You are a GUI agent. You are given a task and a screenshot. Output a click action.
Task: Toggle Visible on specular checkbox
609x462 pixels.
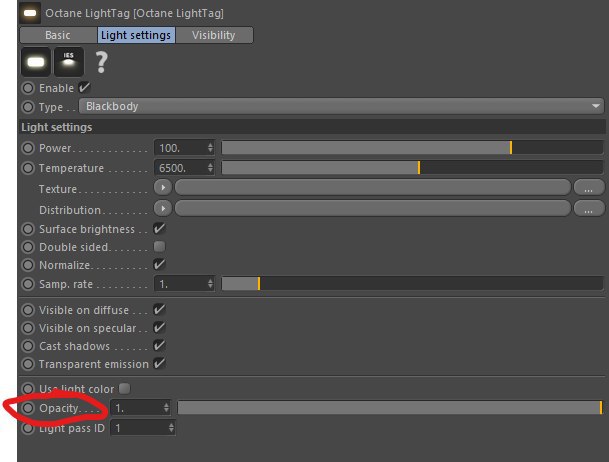tap(159, 328)
